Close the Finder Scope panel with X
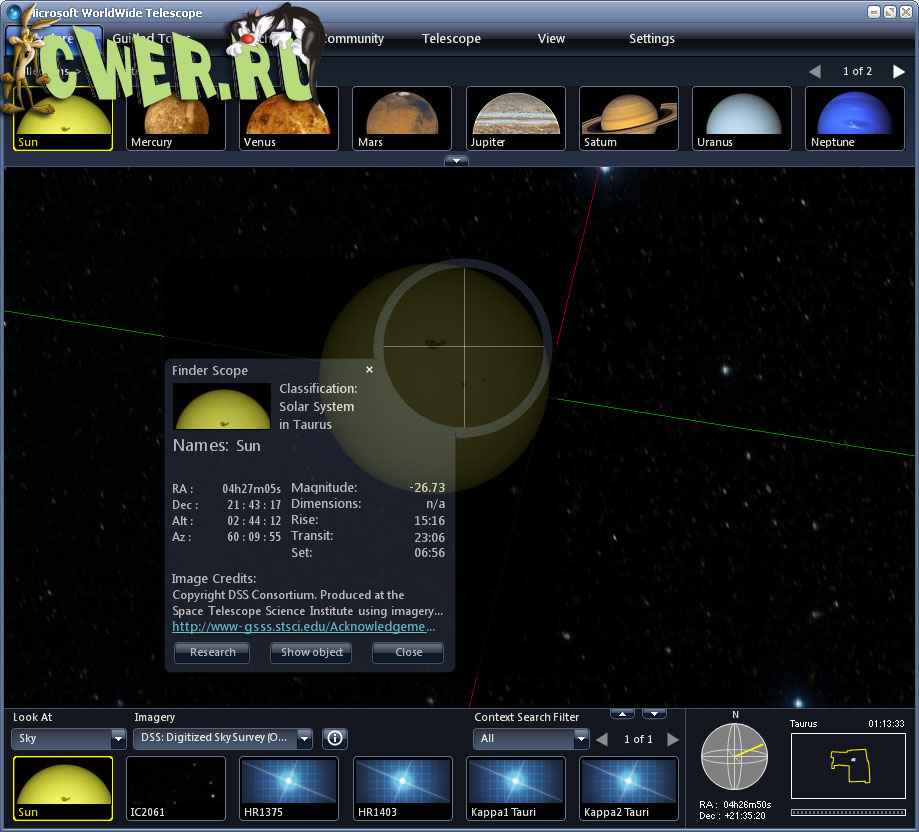 [x=369, y=370]
